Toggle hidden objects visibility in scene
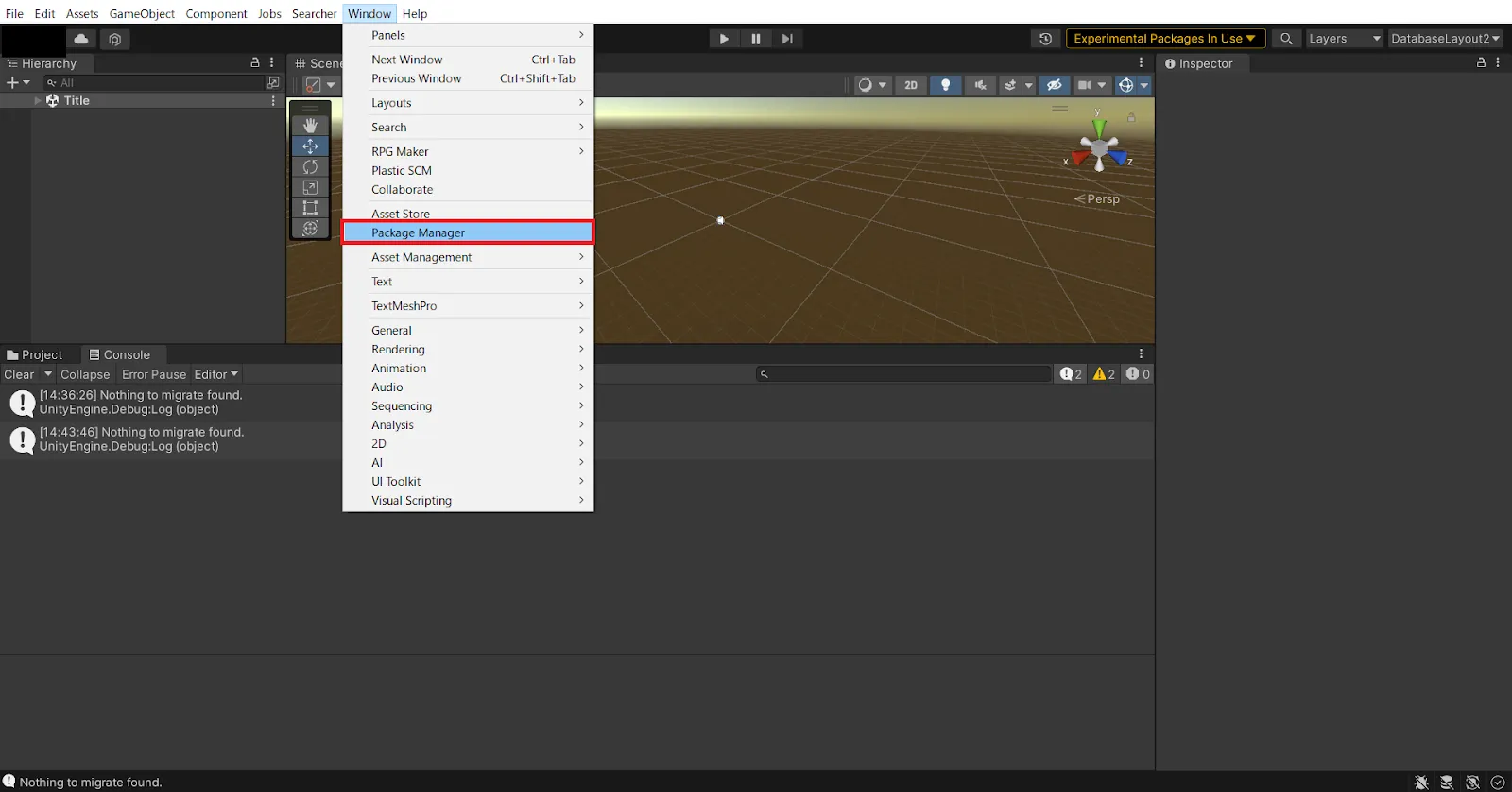Image resolution: width=1512 pixels, height=792 pixels. [x=1055, y=85]
